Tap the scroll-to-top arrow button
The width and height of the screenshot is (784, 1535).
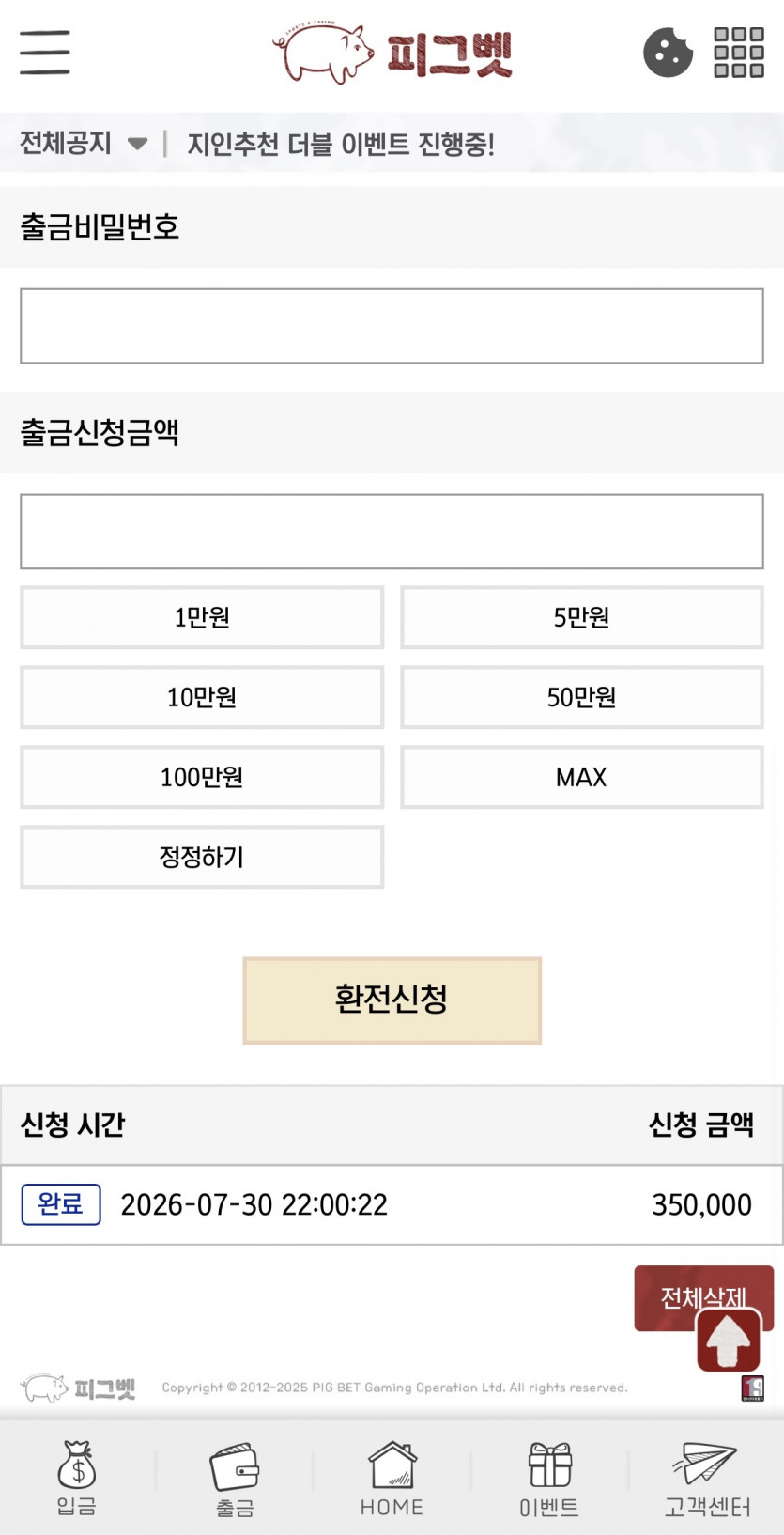click(x=729, y=1341)
